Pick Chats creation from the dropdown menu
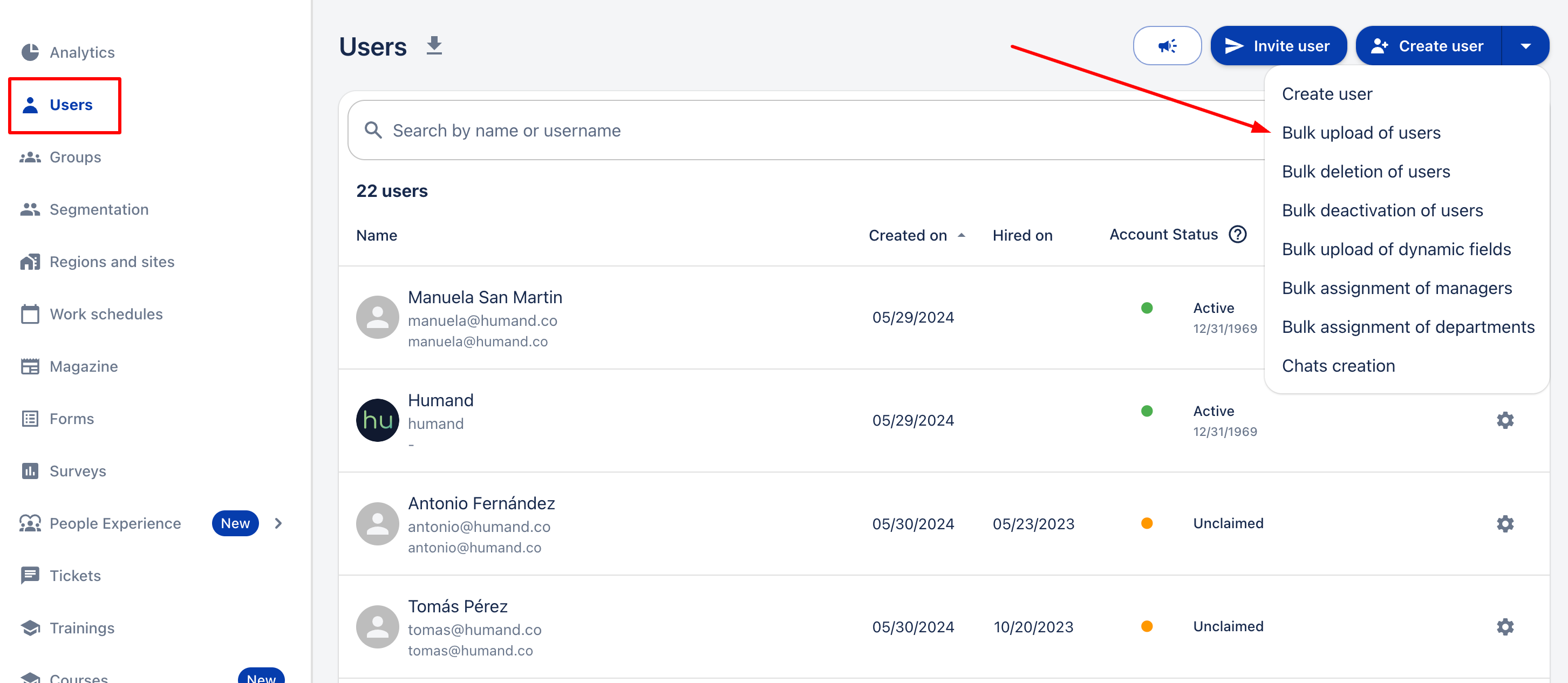 pos(1338,366)
